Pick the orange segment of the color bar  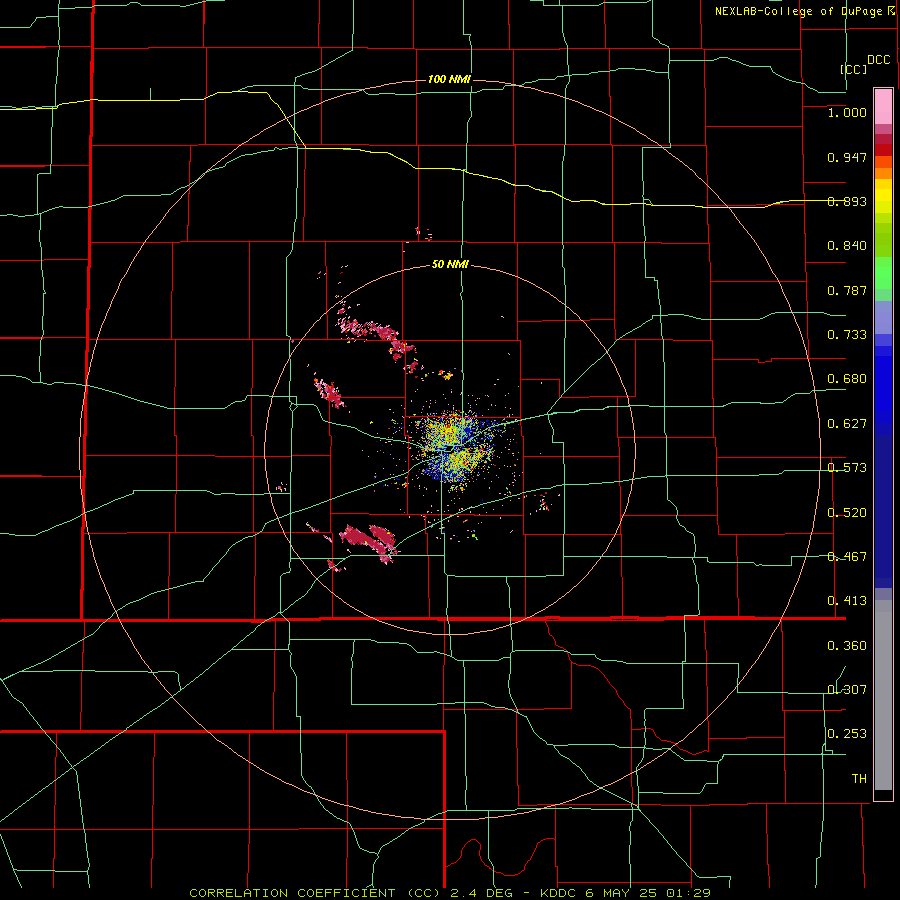pyautogui.click(x=883, y=174)
